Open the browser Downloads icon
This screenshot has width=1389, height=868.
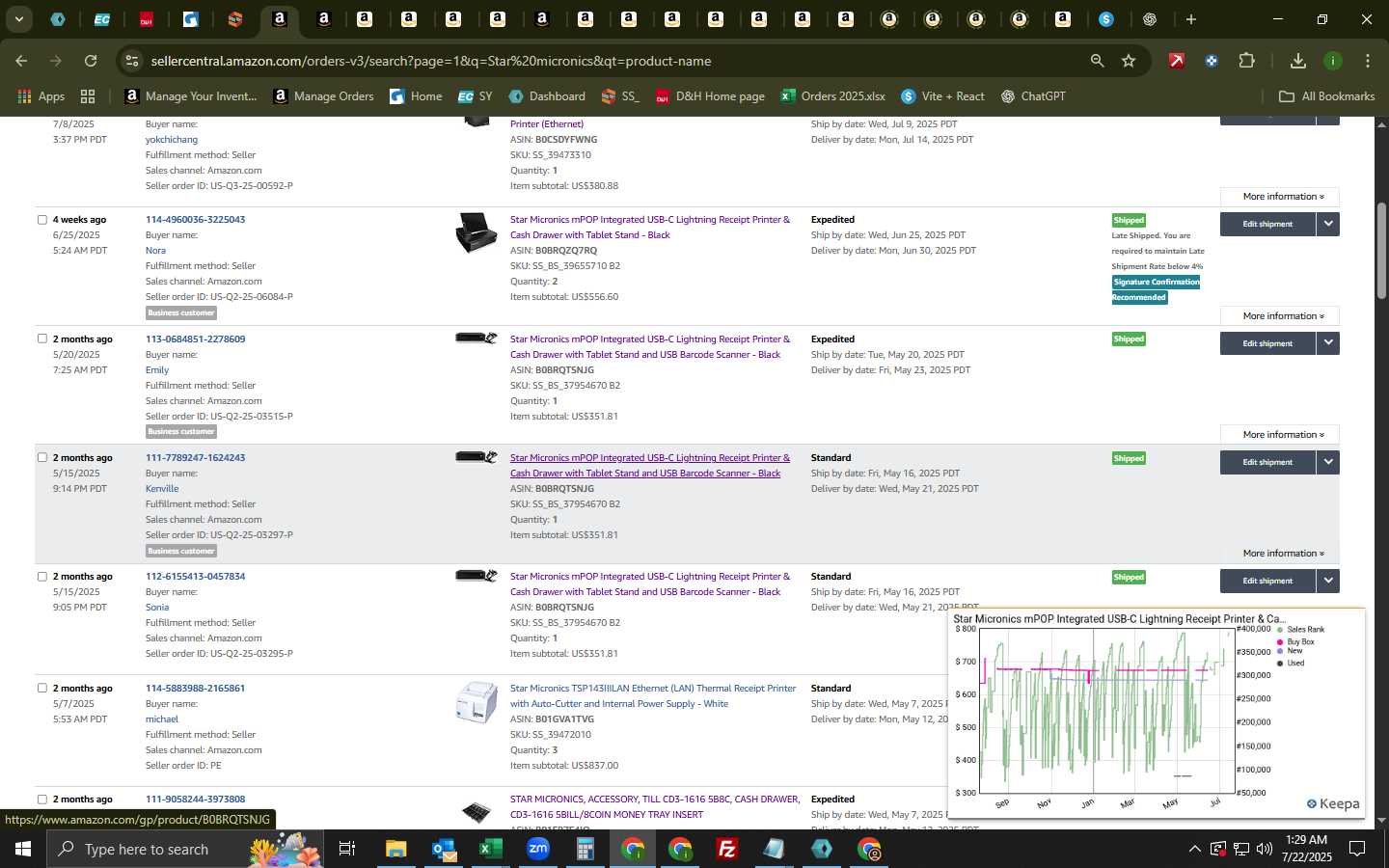pos(1298,61)
